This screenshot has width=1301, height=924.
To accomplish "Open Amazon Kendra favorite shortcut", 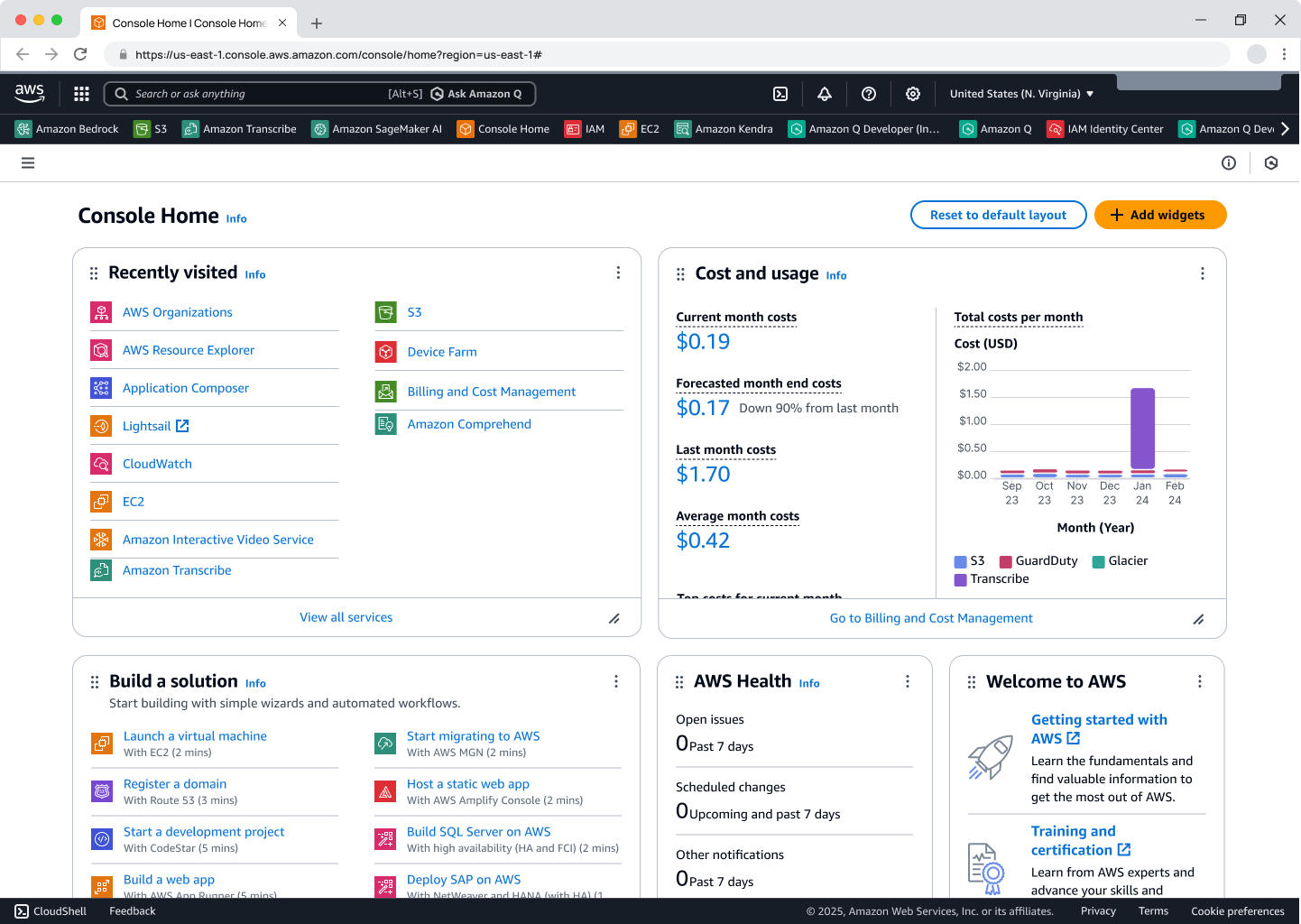I will click(724, 129).
